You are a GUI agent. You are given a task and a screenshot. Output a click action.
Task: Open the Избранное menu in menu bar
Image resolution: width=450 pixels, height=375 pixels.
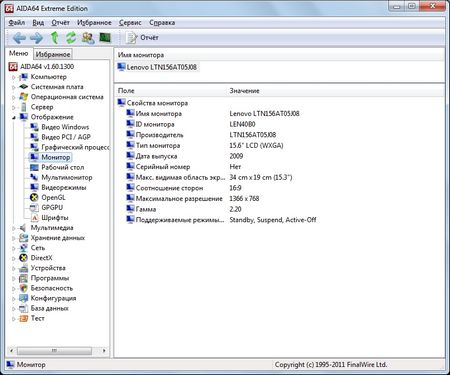[x=94, y=23]
